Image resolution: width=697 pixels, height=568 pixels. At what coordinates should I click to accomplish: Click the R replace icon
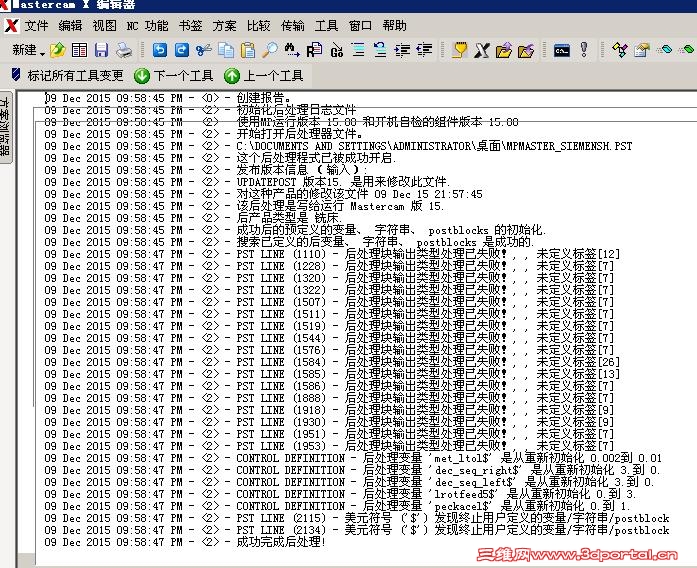coord(314,50)
